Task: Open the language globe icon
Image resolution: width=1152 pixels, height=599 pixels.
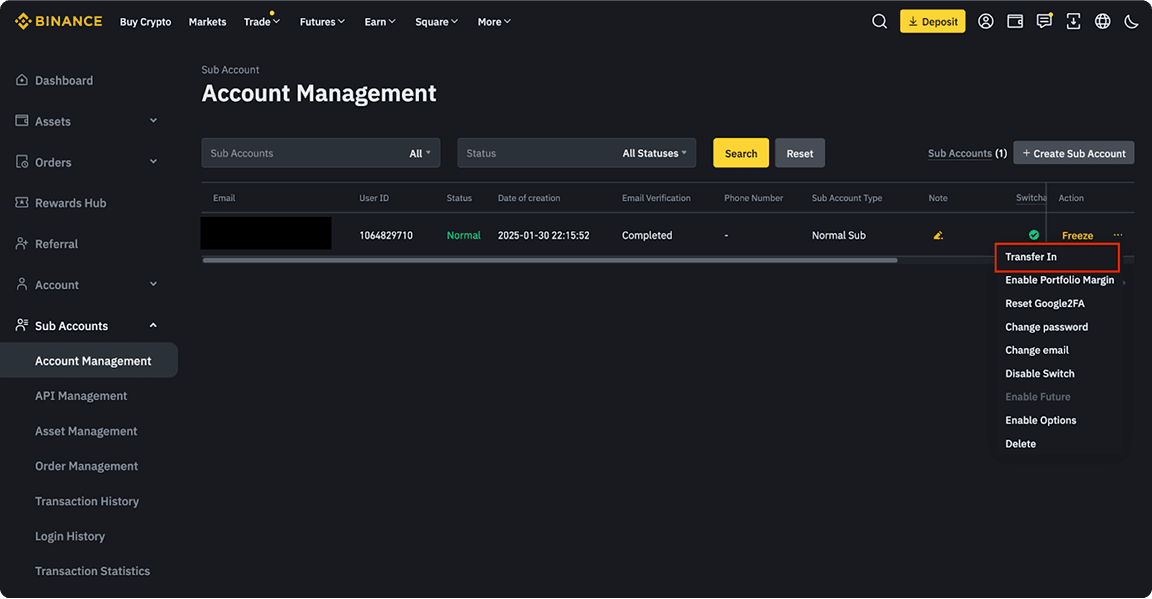Action: pyautogui.click(x=1102, y=21)
